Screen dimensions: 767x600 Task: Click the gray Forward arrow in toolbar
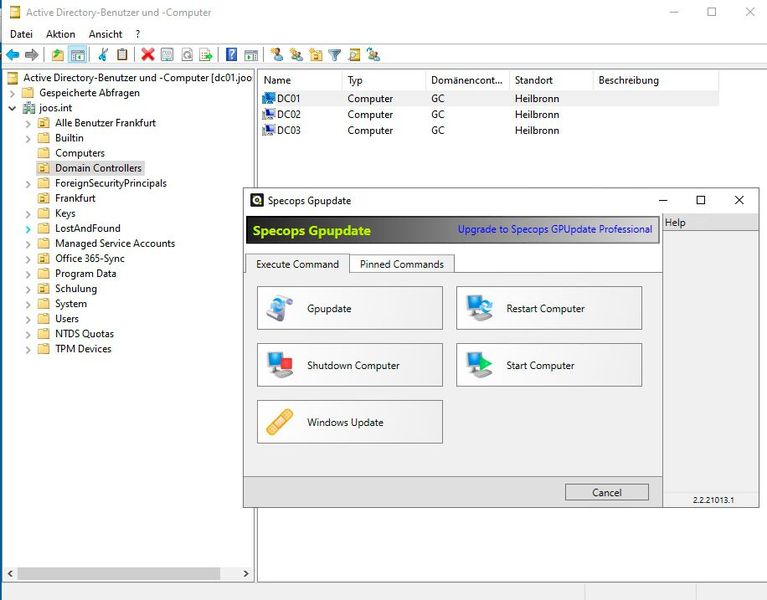click(32, 55)
